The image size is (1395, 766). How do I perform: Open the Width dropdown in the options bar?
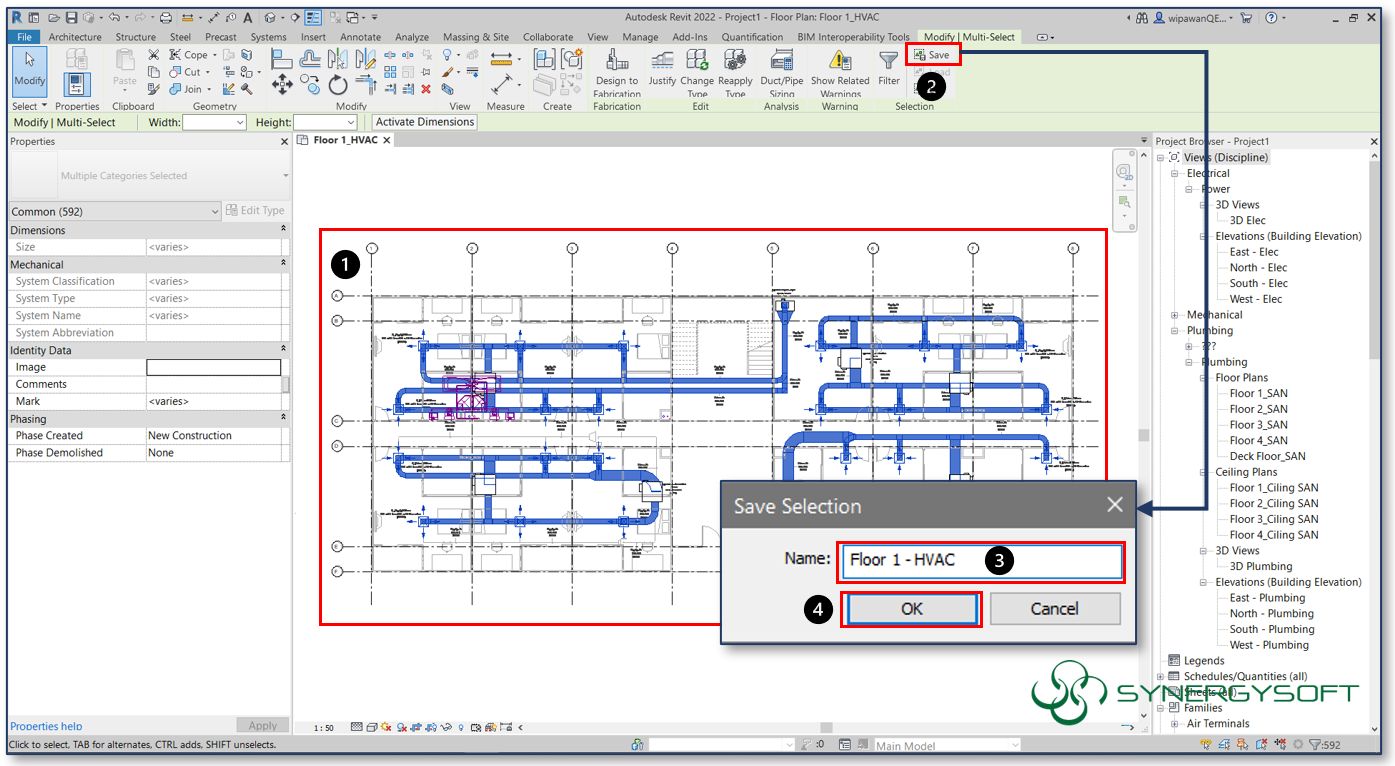[239, 122]
